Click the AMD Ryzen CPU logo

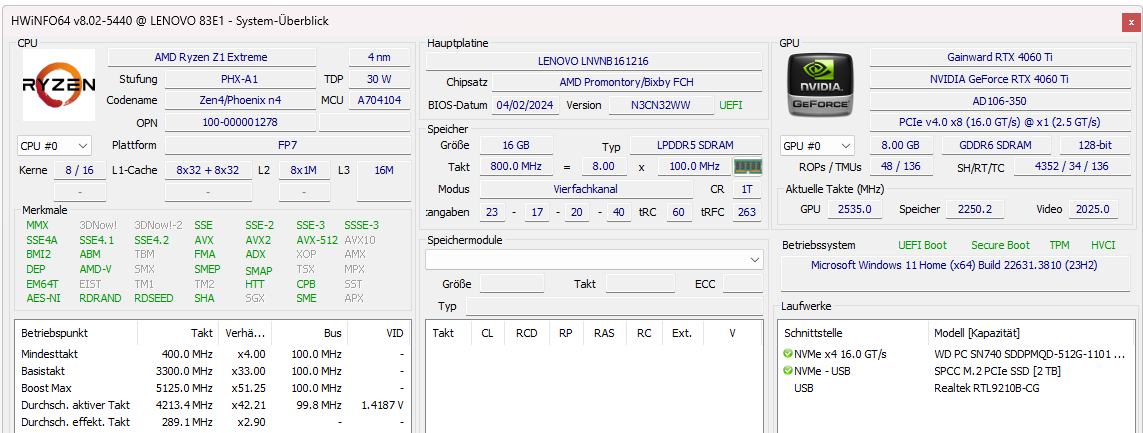[59, 85]
